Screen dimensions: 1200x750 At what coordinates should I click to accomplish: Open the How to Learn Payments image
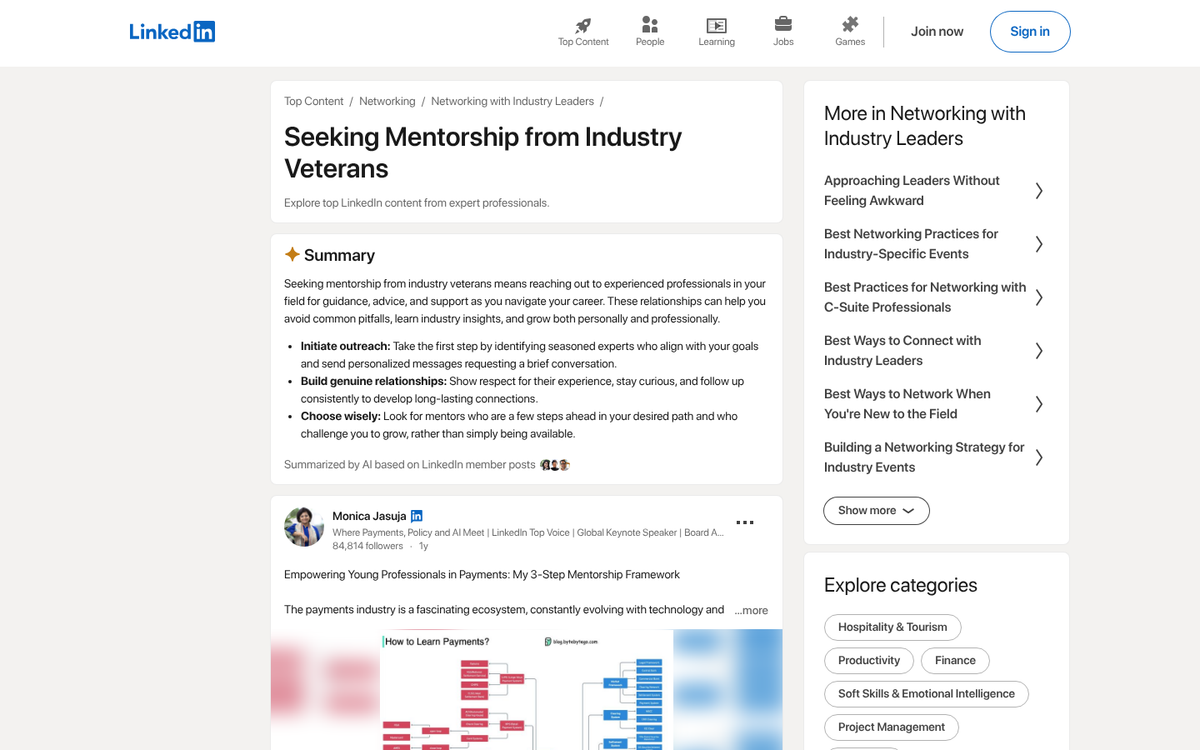pyautogui.click(x=526, y=690)
